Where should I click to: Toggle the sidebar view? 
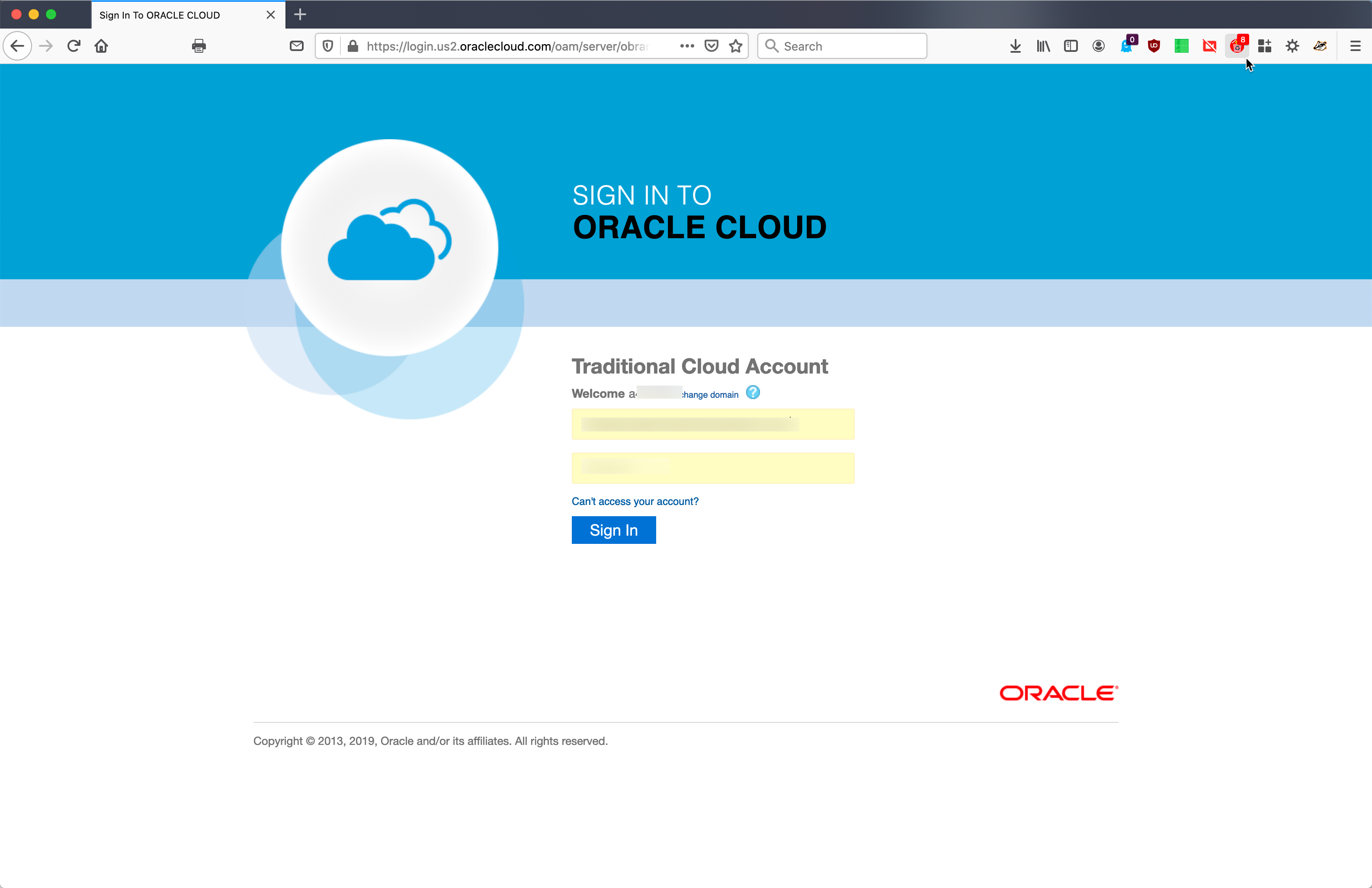[x=1071, y=46]
